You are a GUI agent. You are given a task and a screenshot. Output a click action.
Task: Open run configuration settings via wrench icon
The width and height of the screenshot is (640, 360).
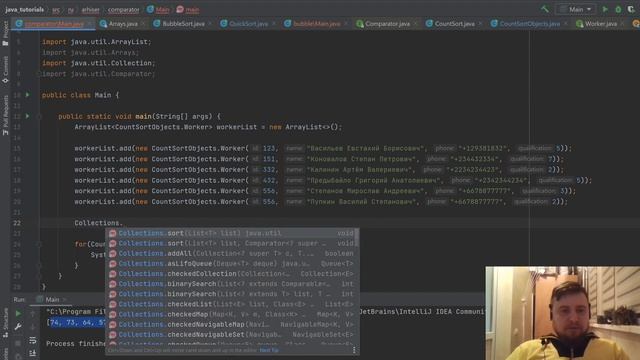point(18,327)
